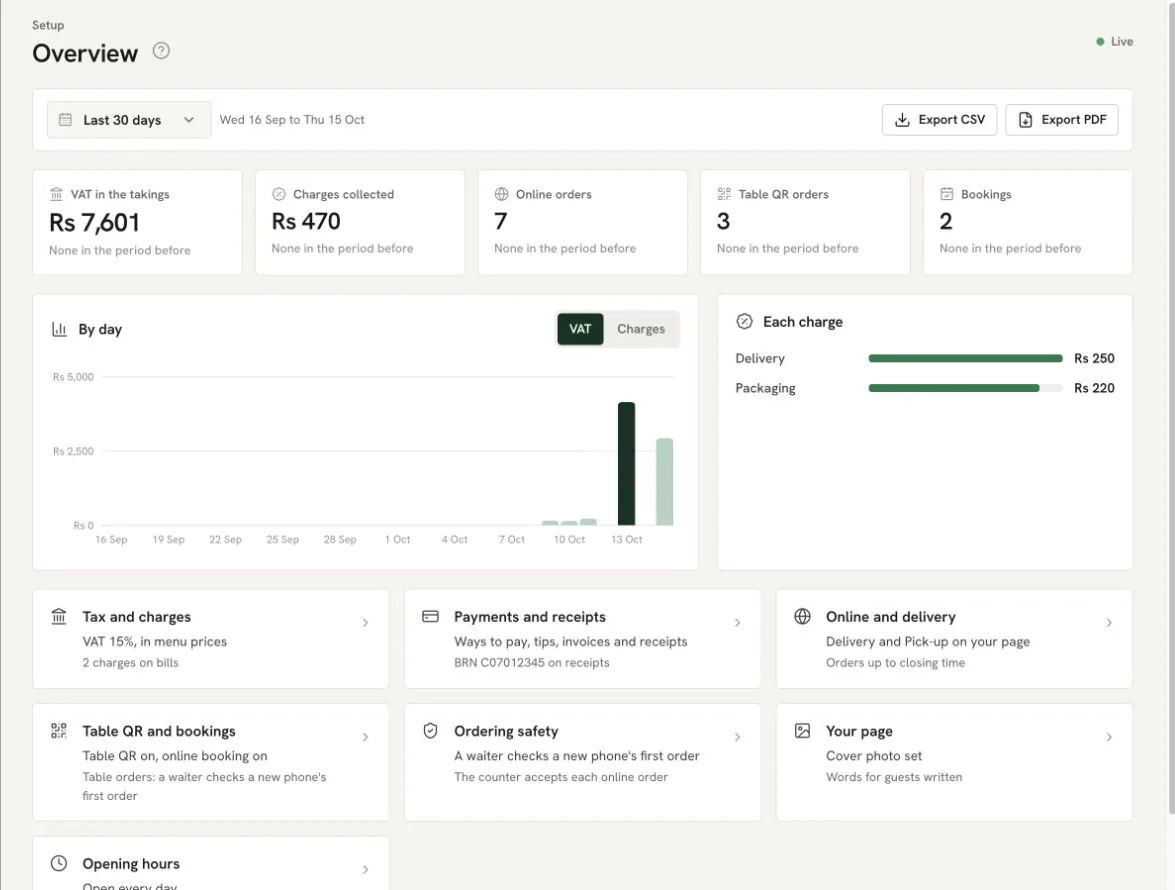Click the clock icon on Opening hours

(x=58, y=863)
